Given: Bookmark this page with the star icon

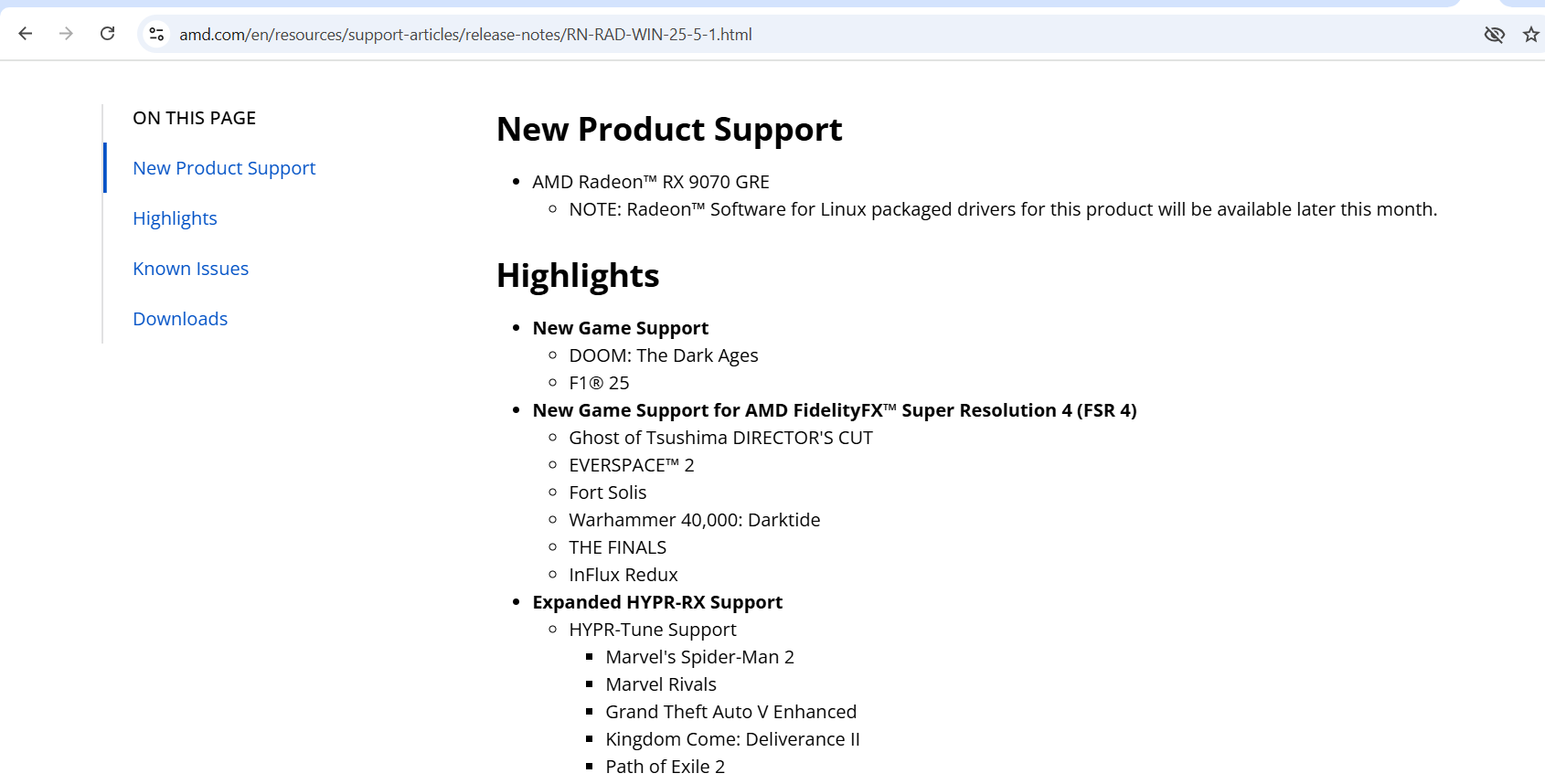Looking at the screenshot, I should [1530, 35].
